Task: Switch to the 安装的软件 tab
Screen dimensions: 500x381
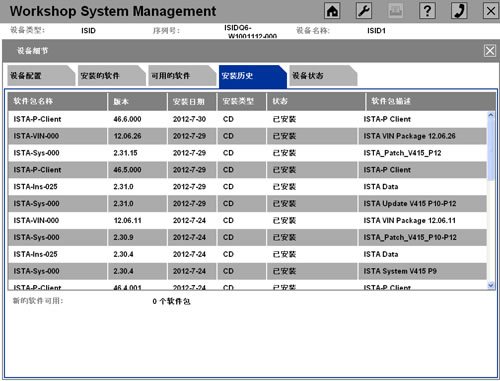Action: pyautogui.click(x=112, y=76)
